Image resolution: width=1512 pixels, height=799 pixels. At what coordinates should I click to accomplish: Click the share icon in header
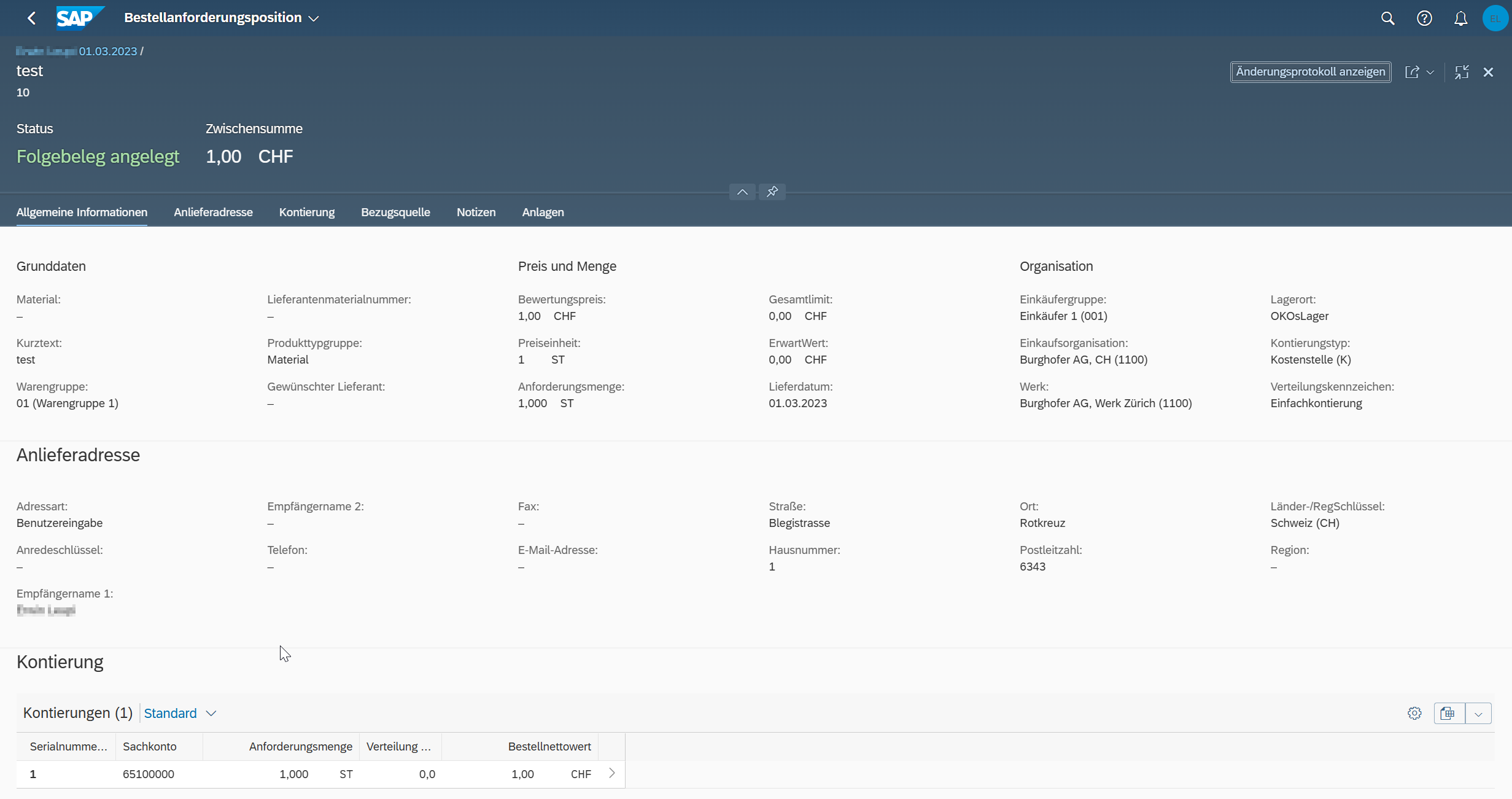pyautogui.click(x=1412, y=72)
